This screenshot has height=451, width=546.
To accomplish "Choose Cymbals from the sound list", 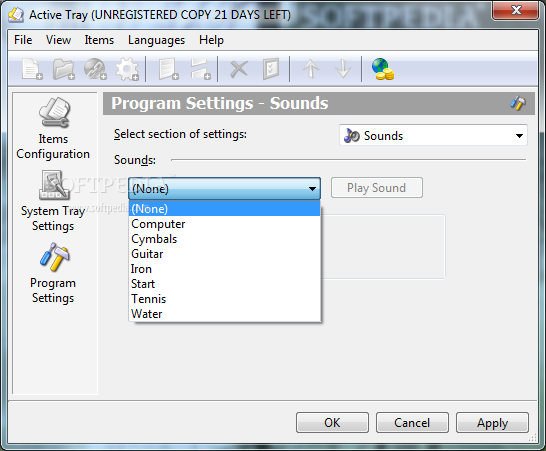I will coord(224,239).
